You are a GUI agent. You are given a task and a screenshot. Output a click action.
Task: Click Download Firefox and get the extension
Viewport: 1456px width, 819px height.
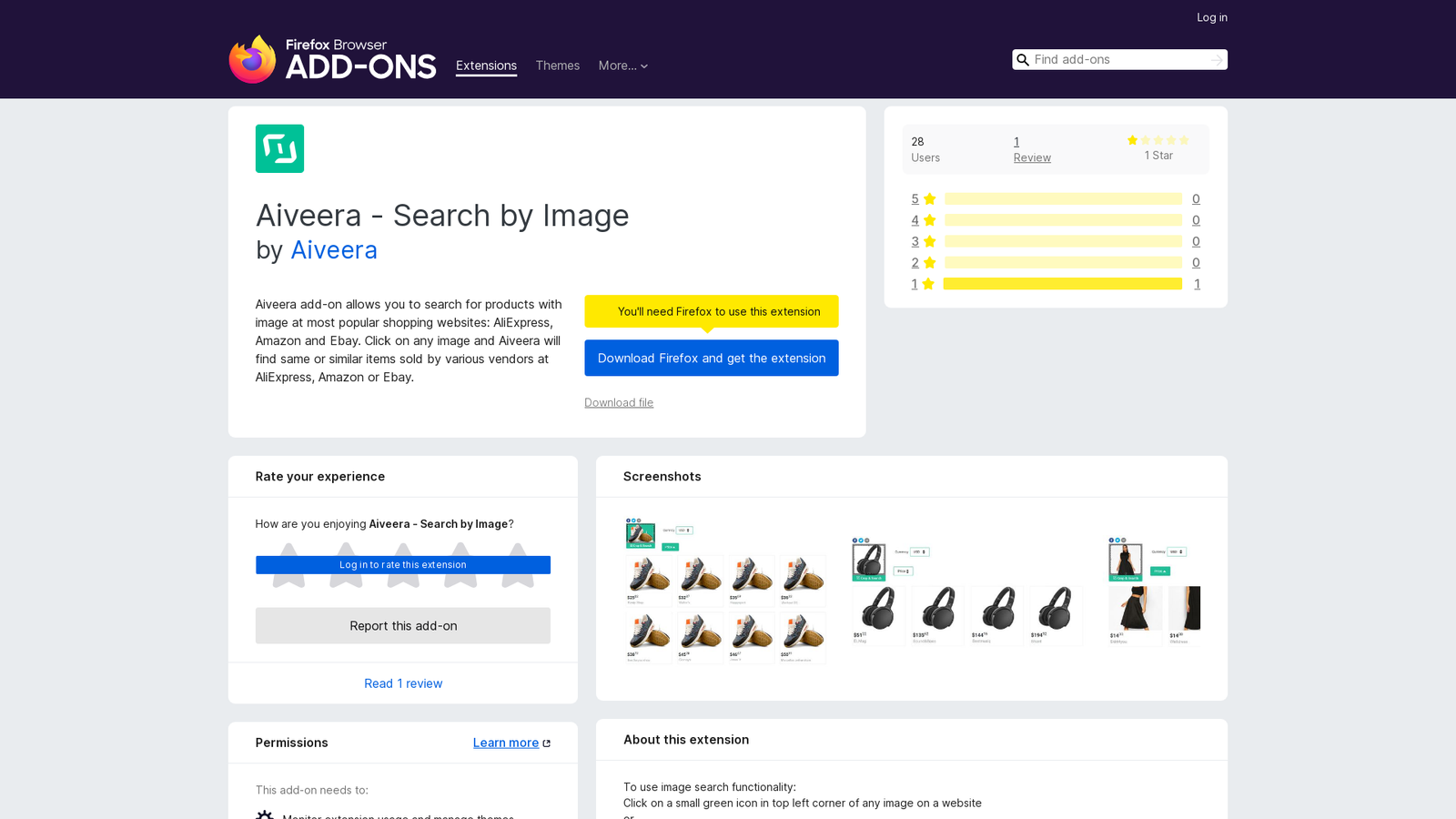[x=712, y=358]
